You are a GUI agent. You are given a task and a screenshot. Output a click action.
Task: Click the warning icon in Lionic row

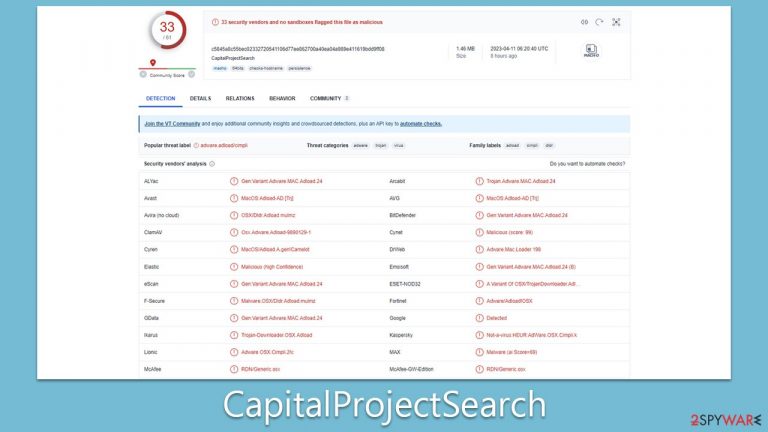tap(234, 352)
